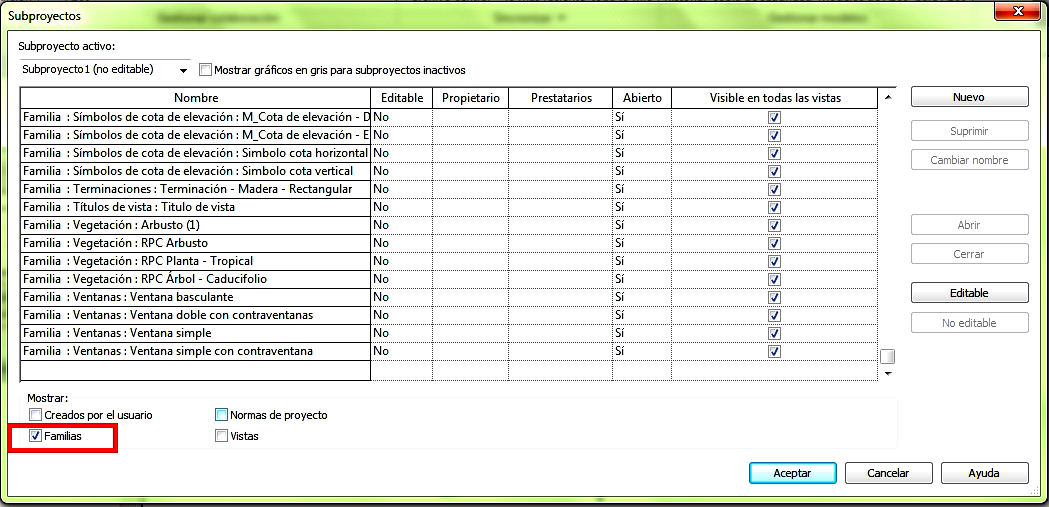Select the Vegetación : RPC Arbusto row
This screenshot has height=507, width=1049.
tap(195, 243)
